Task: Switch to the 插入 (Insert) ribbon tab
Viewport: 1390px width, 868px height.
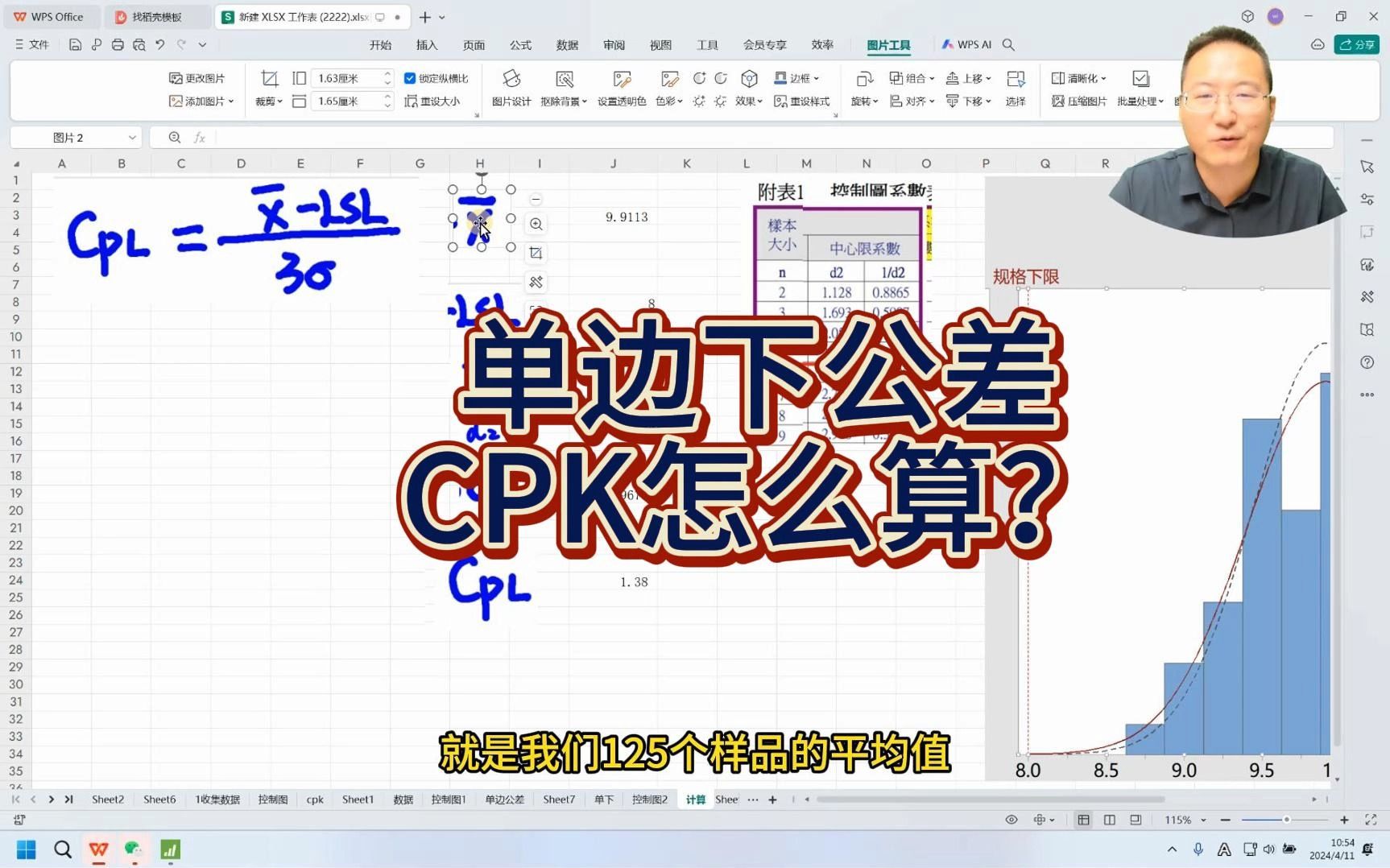Action: coord(427,45)
